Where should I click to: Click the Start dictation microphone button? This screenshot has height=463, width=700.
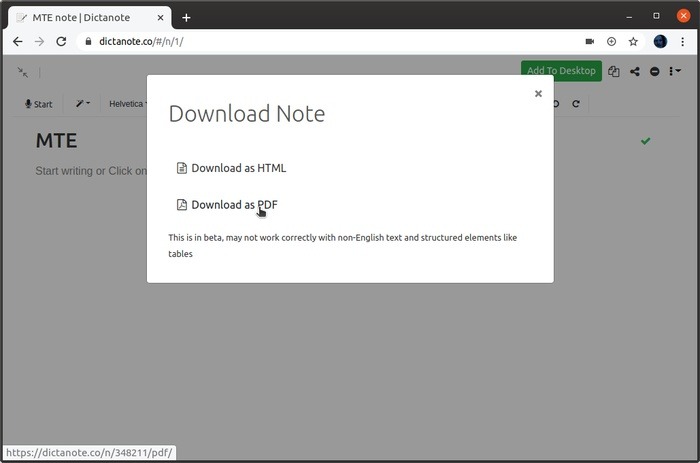[39, 104]
